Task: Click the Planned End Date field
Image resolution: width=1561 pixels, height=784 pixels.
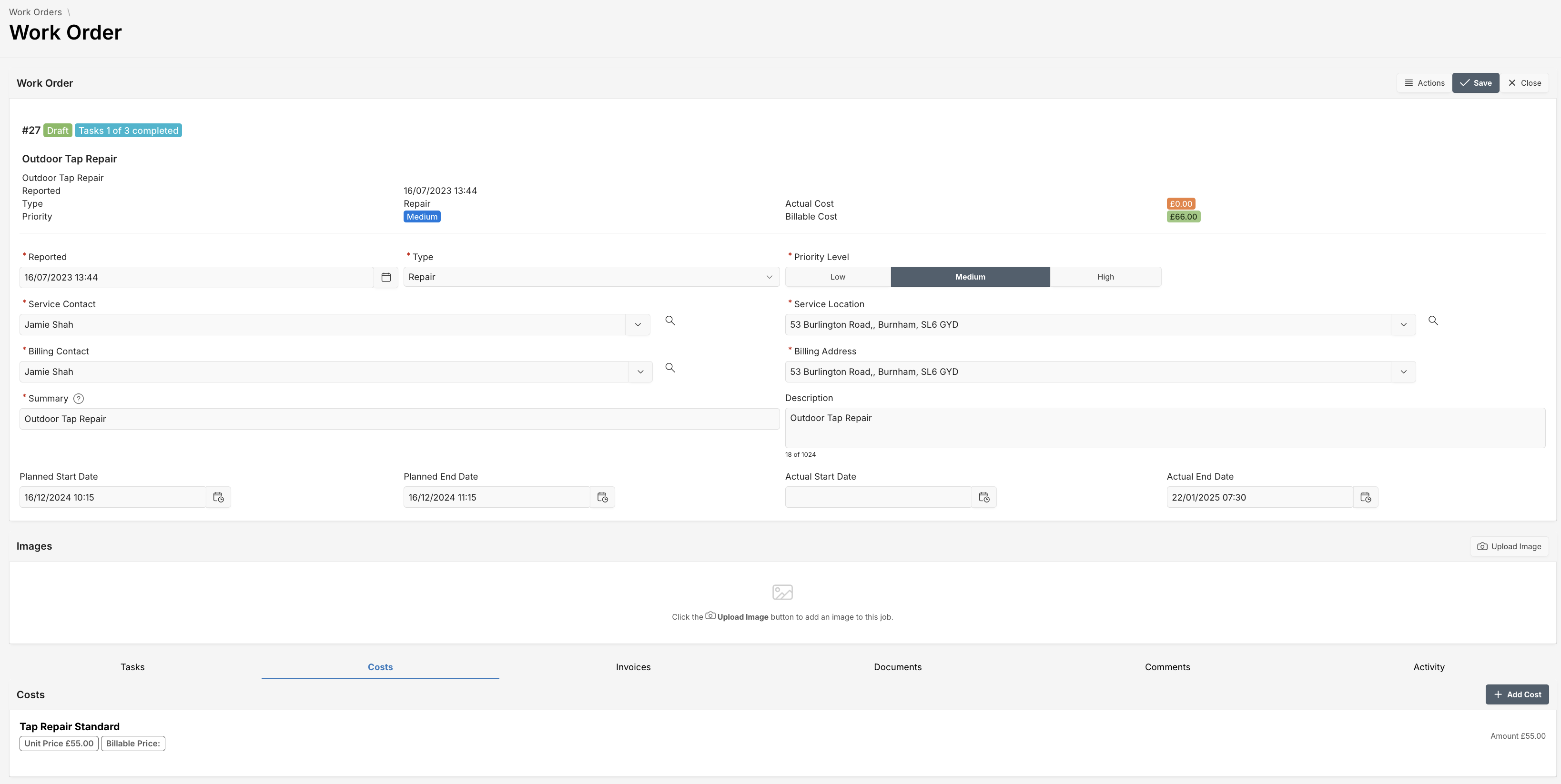Action: pos(497,497)
